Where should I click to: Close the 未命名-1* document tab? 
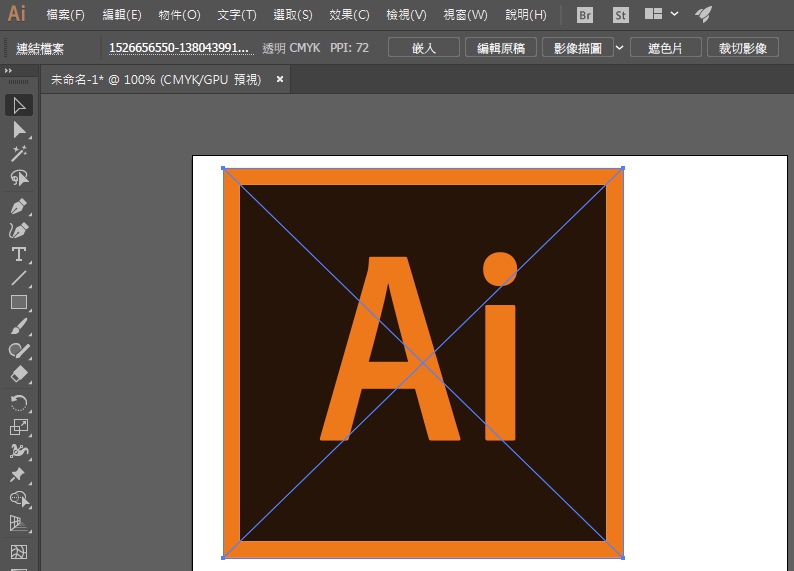coord(280,79)
